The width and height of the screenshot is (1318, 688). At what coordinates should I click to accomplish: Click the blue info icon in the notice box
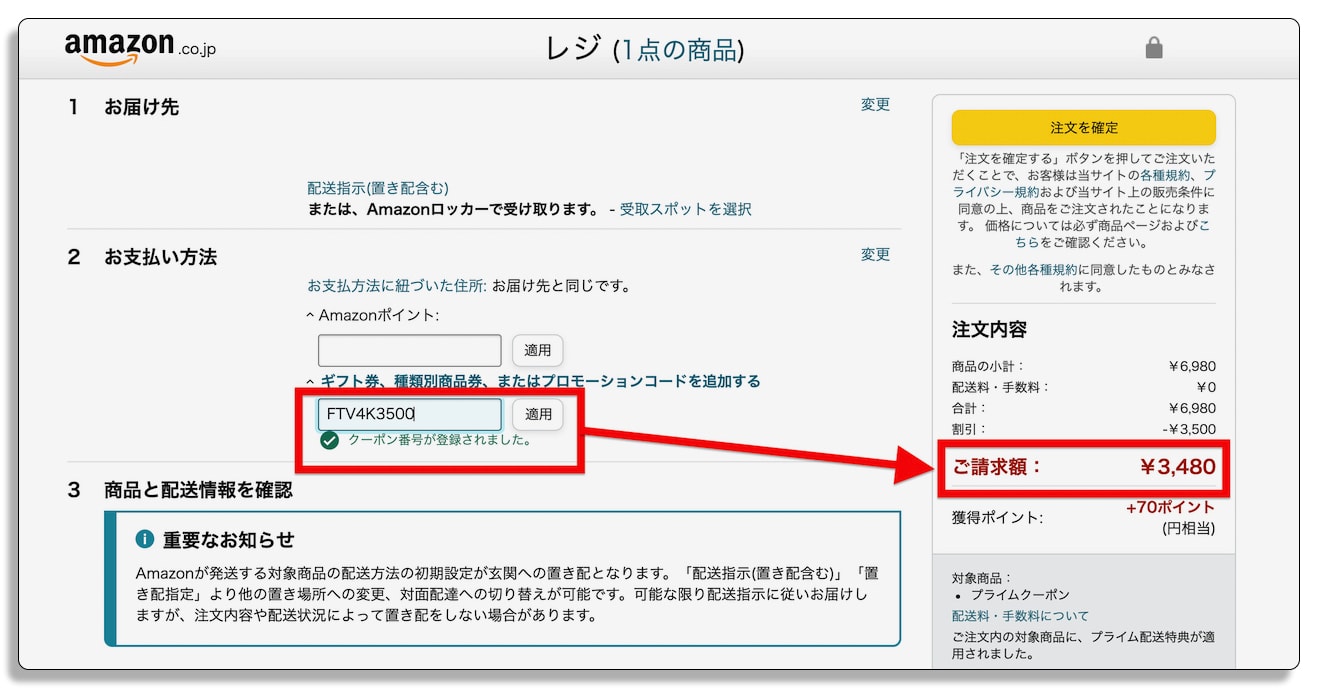(145, 539)
